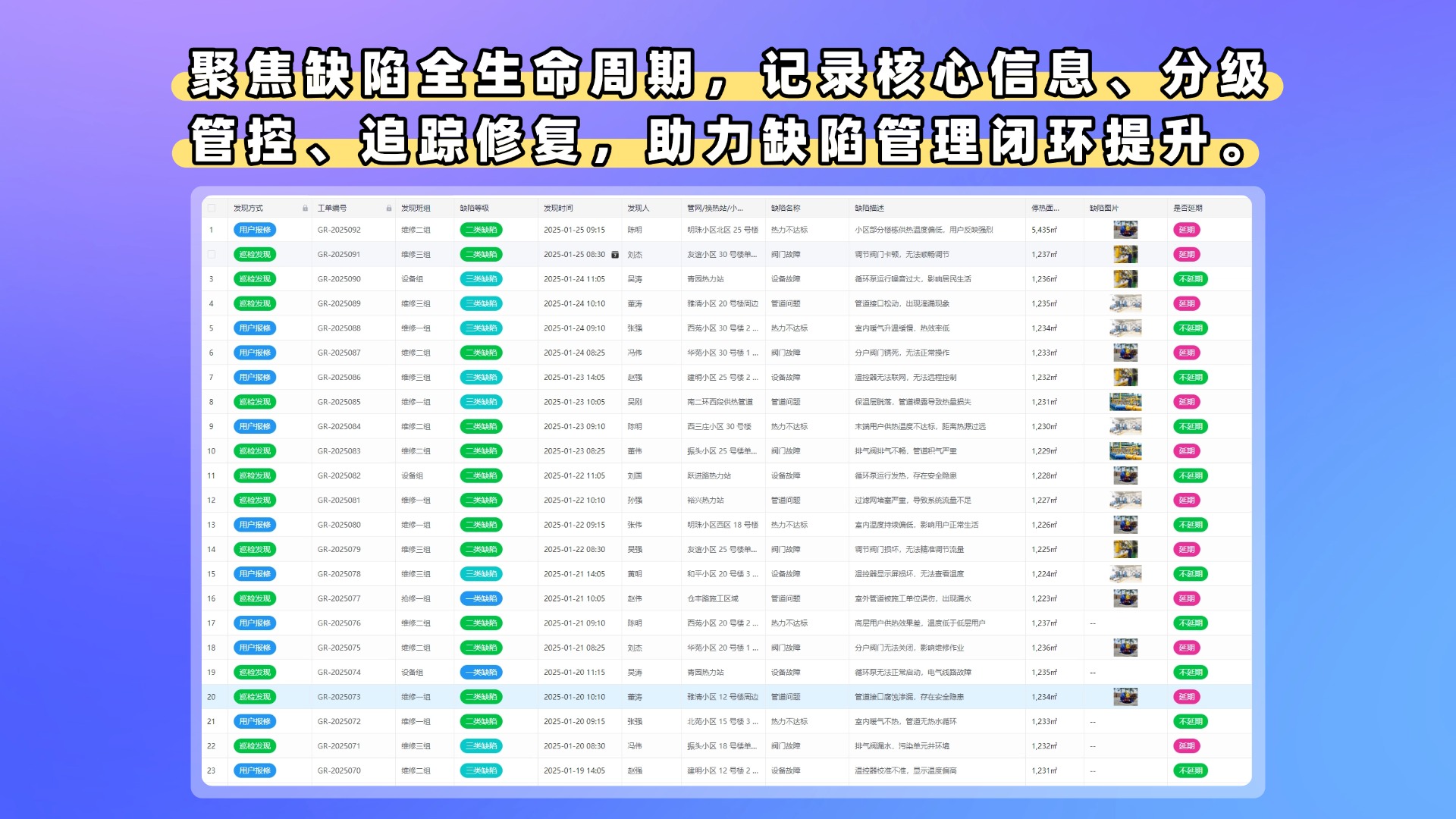Sort by 缺陷等级 column header
This screenshot has height=819, width=1456.
(475, 208)
